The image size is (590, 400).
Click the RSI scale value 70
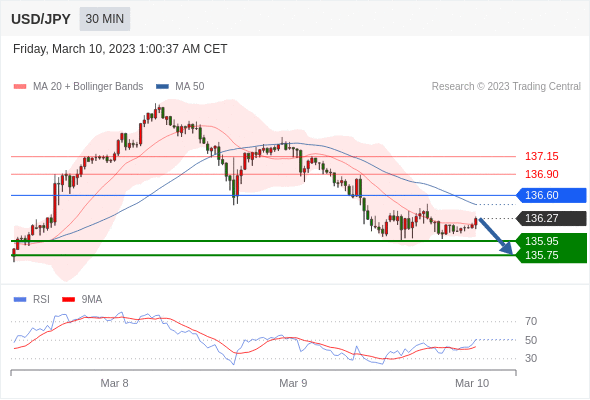pos(531,321)
